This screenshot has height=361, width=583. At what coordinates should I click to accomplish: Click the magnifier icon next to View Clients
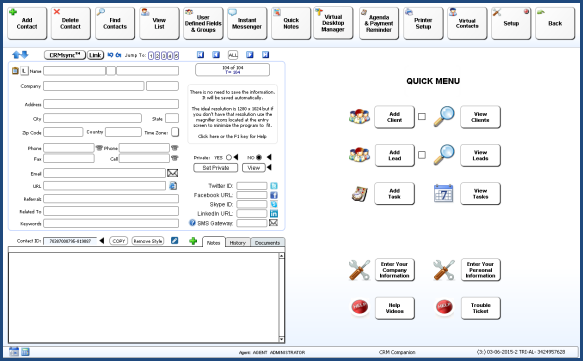tap(444, 116)
